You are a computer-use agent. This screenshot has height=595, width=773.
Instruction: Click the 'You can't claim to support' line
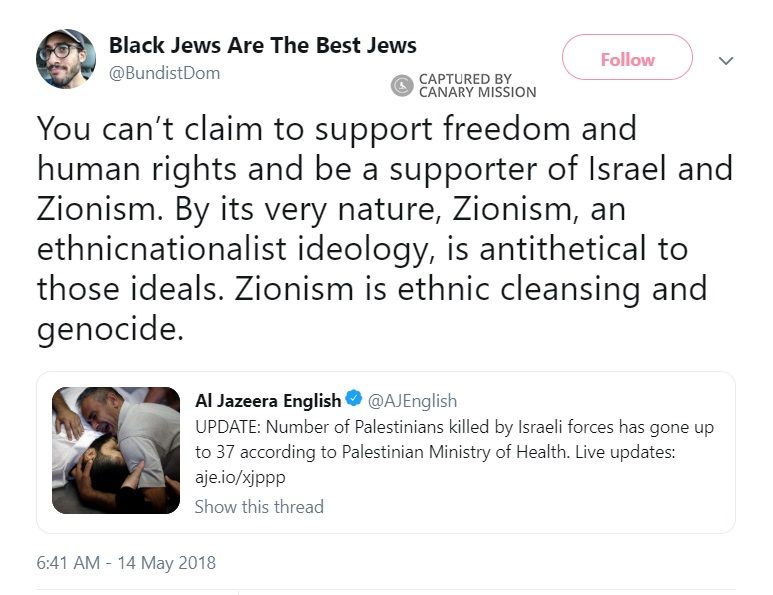click(336, 130)
